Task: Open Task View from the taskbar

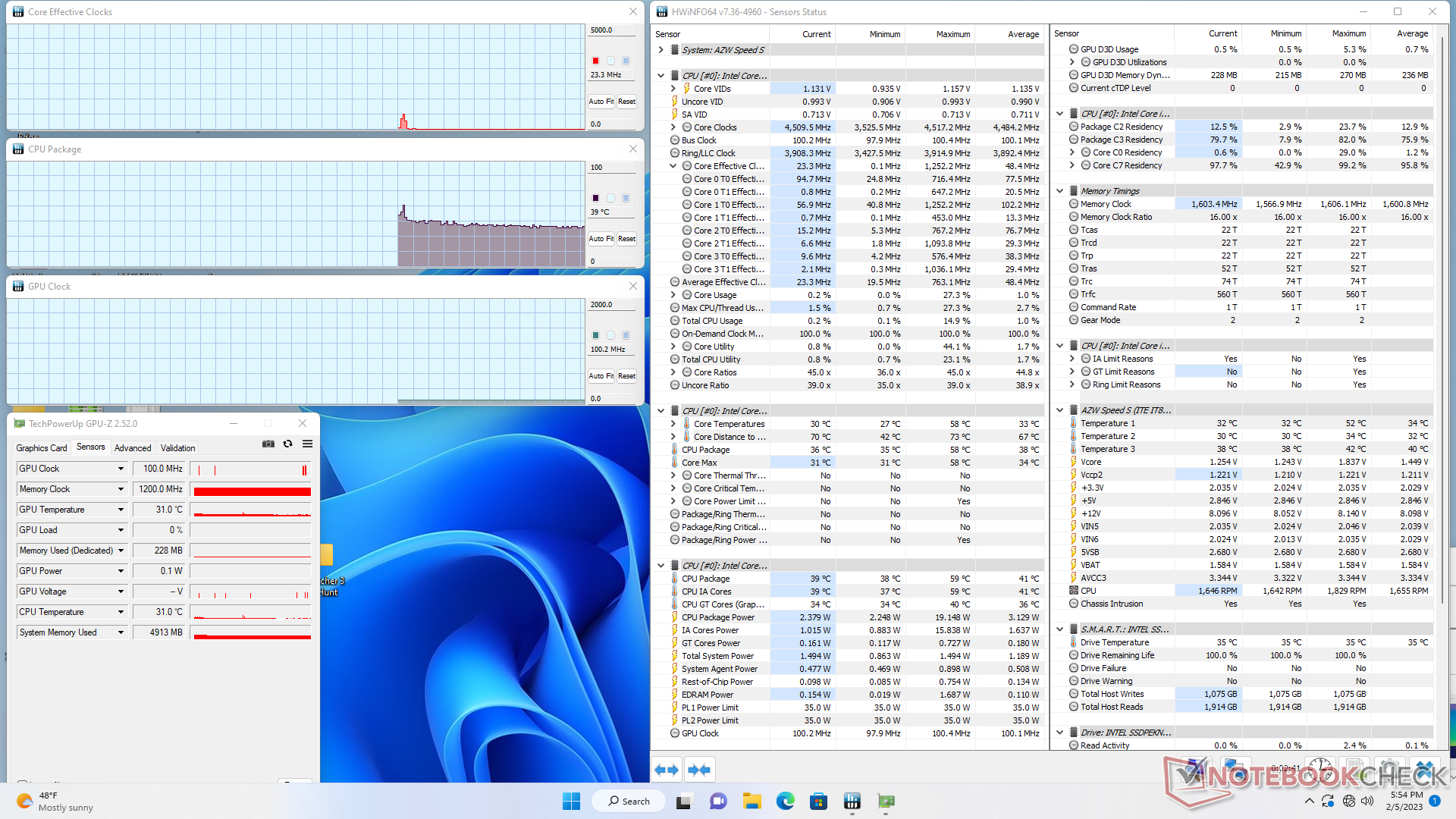Action: click(x=685, y=801)
